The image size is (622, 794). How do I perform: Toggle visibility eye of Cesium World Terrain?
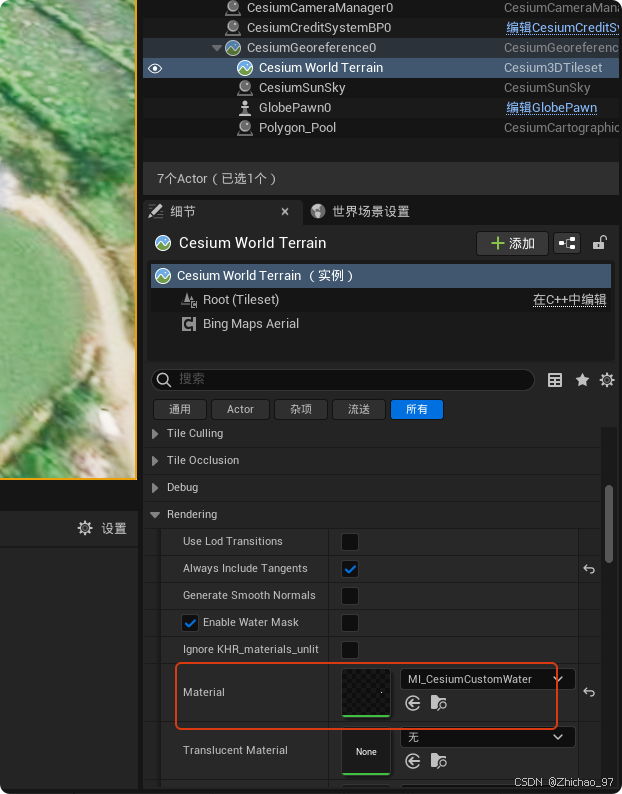[155, 68]
